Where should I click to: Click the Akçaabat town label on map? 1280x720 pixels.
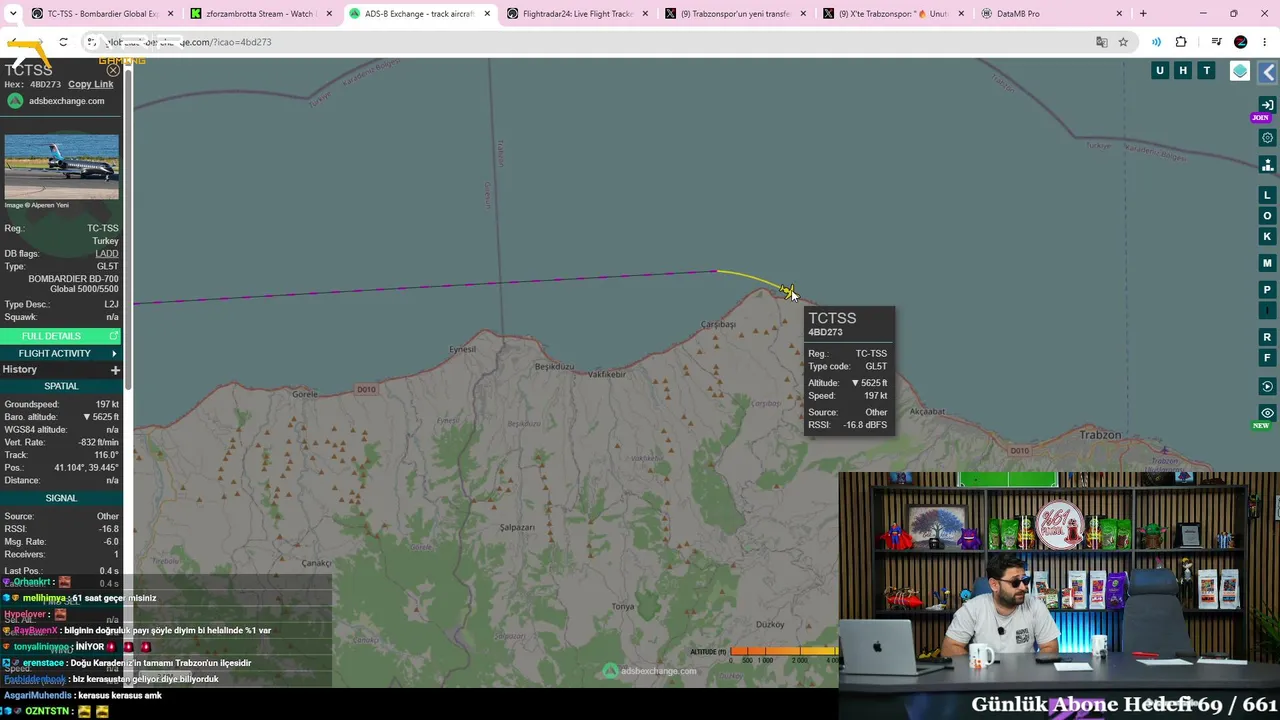click(x=927, y=411)
